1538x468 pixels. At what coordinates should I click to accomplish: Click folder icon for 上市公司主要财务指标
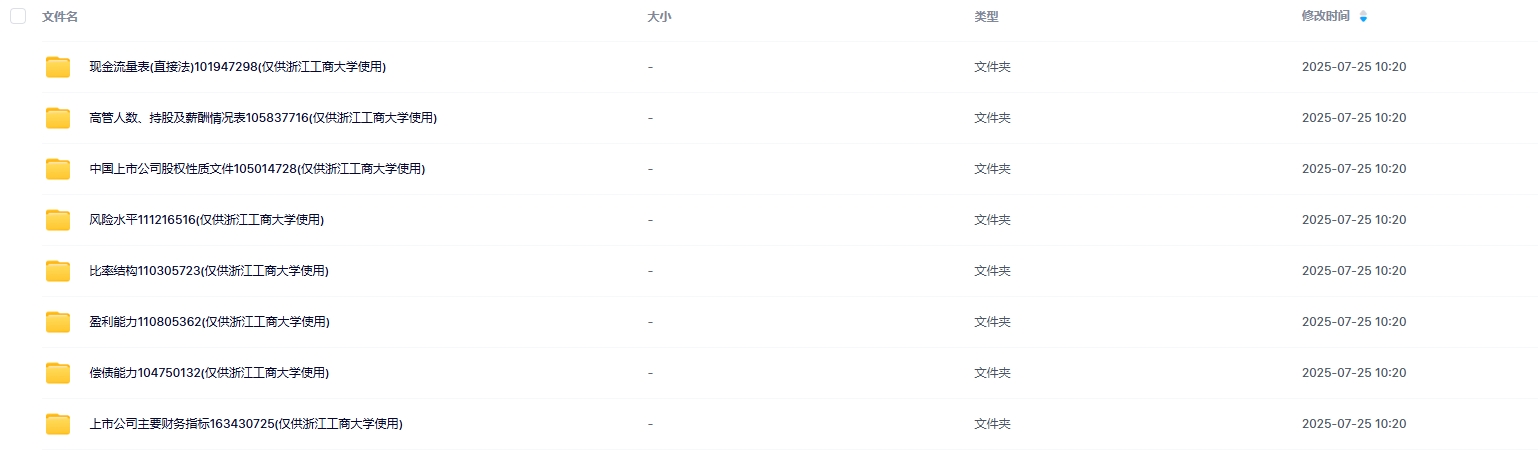coord(58,424)
